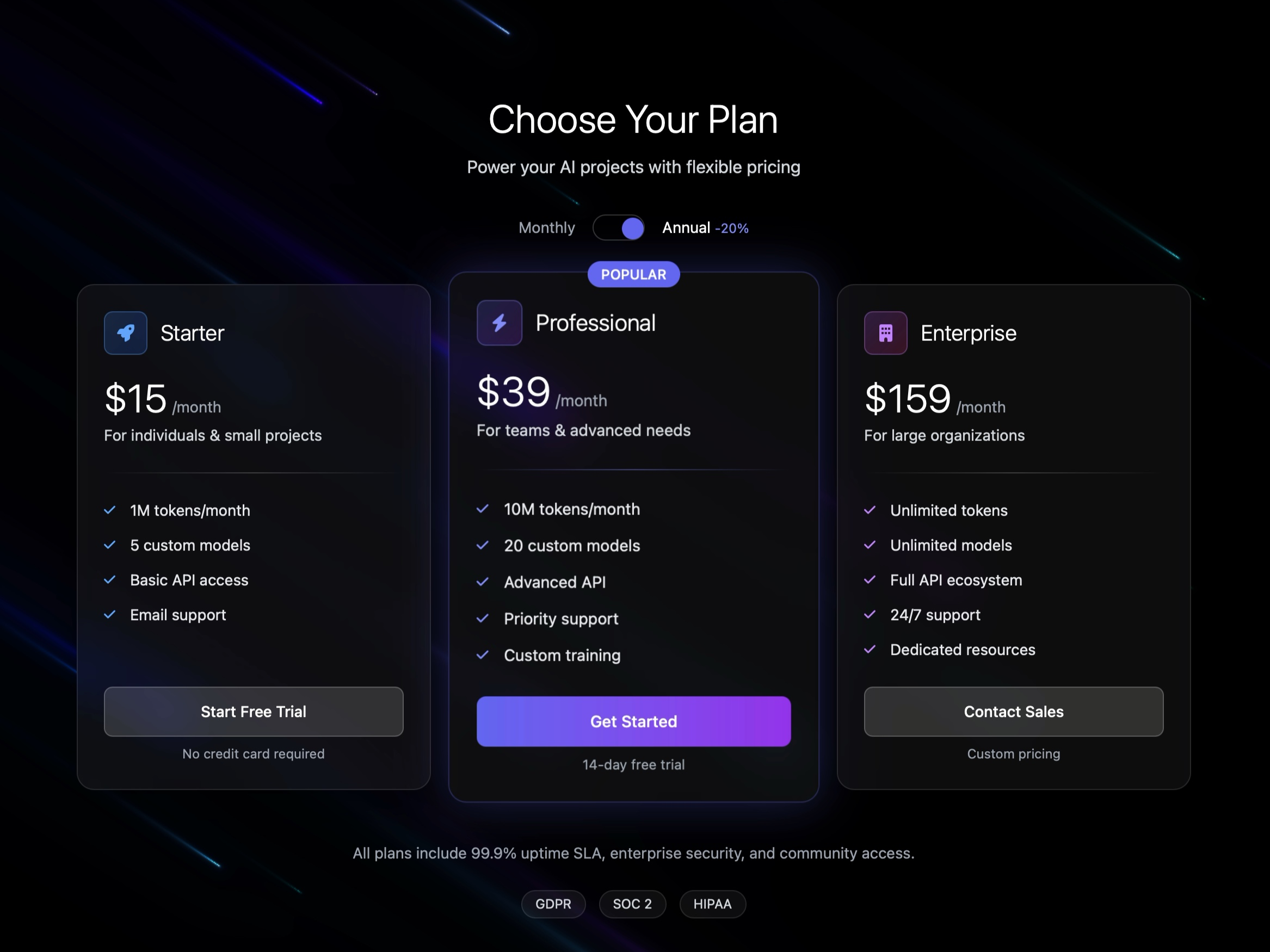Screen dimensions: 1270x952
Task: Click the checkmark next to Email support
Action: (x=110, y=615)
